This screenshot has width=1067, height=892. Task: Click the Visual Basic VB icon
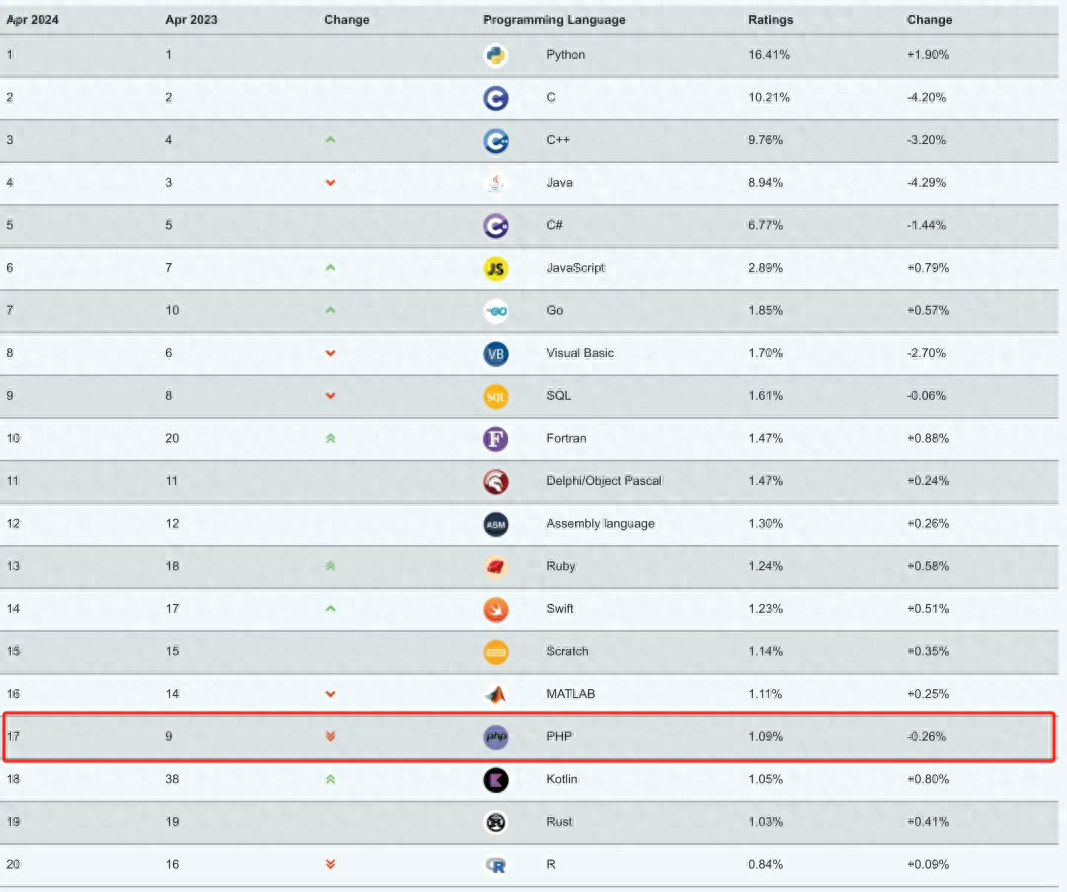point(495,353)
